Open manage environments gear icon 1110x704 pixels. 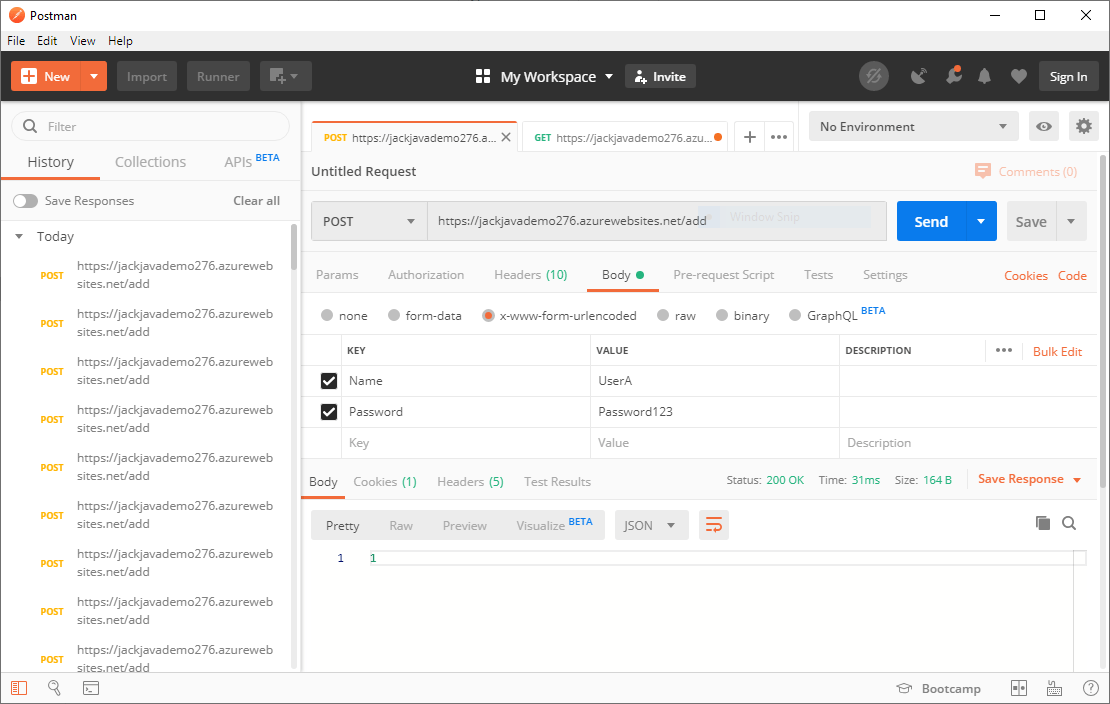[x=1083, y=126]
